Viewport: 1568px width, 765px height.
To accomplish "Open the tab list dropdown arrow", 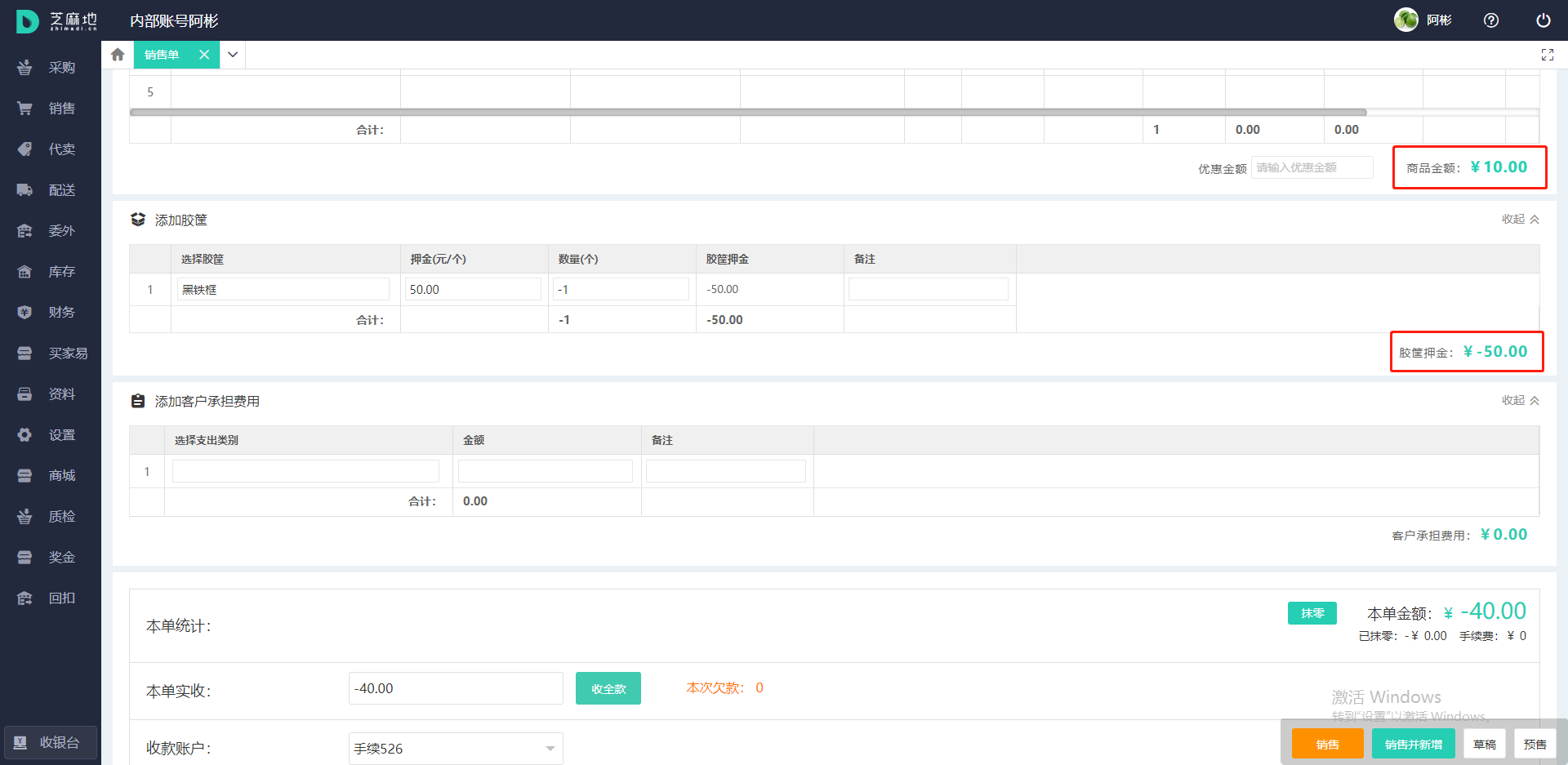I will click(x=233, y=55).
